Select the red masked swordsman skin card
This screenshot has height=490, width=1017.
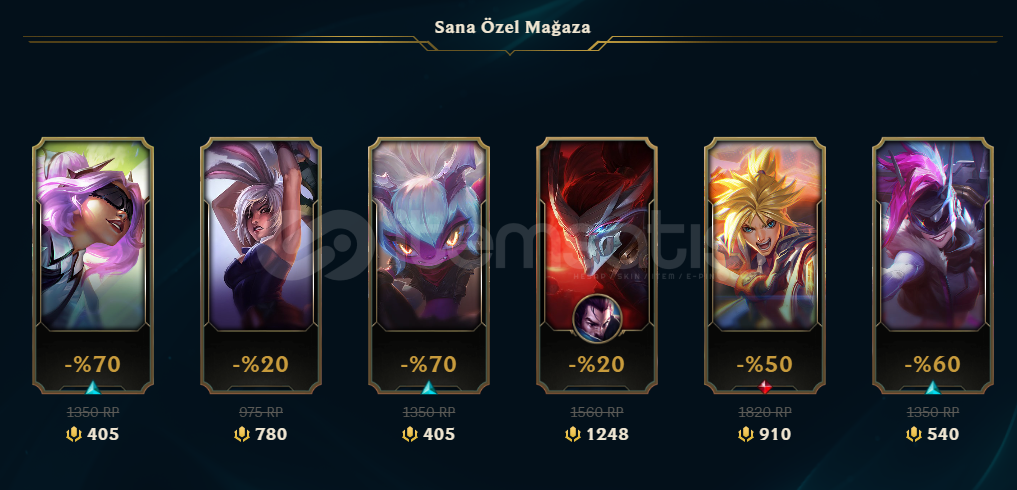[x=597, y=265]
